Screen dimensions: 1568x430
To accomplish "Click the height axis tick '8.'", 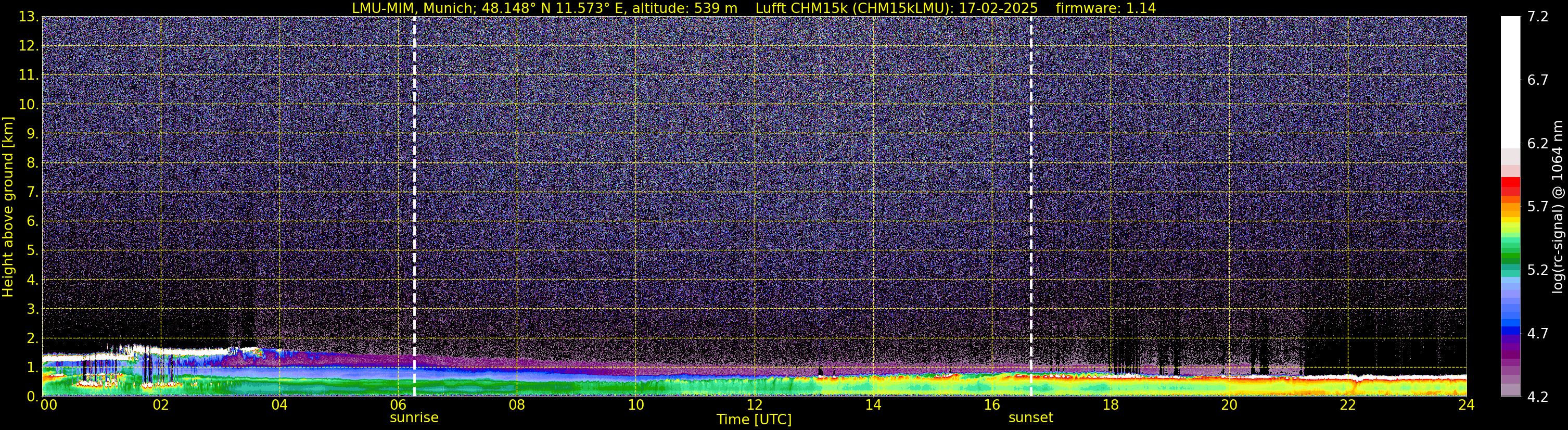I will [33, 163].
